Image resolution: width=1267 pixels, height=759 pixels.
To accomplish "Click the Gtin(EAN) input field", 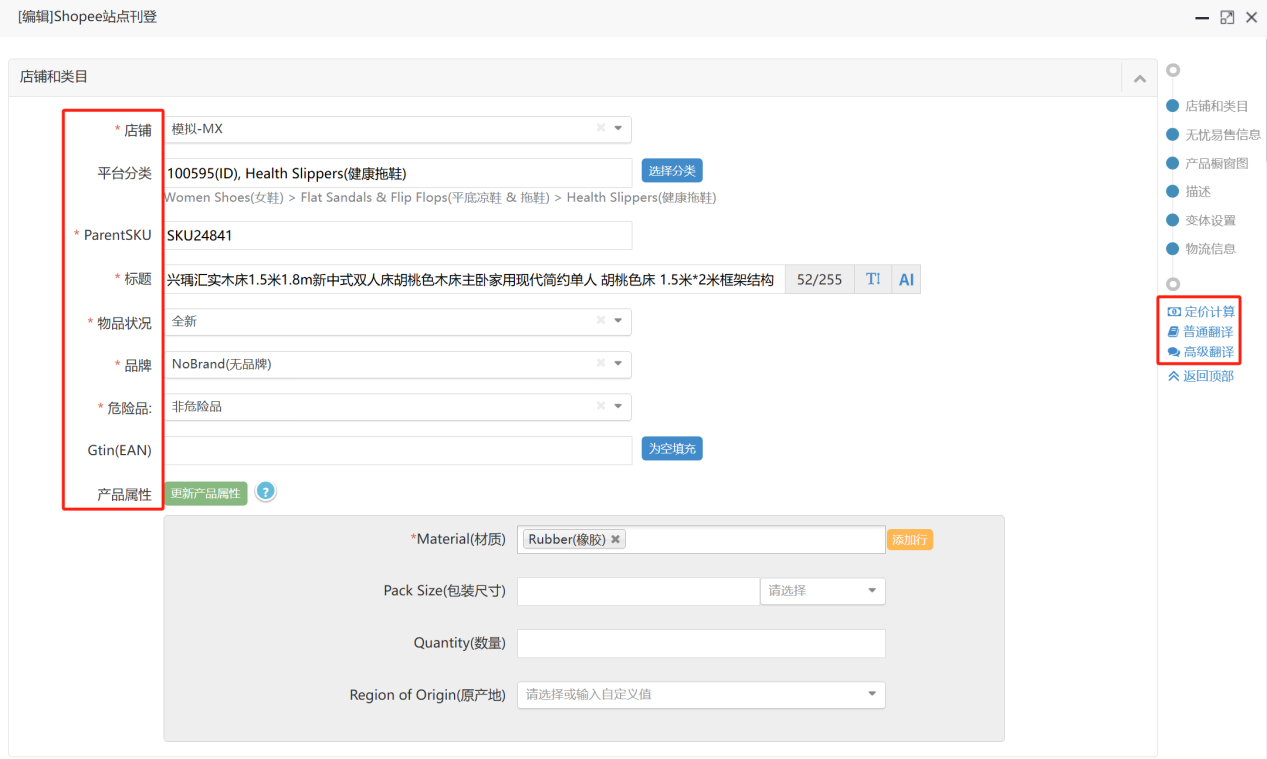I will coord(398,450).
